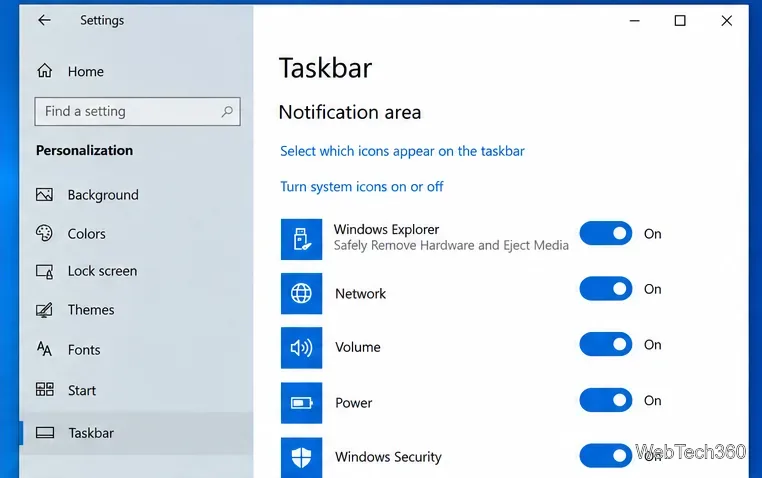This screenshot has height=478, width=762.
Task: Open the Background settings page
Action: 103,195
